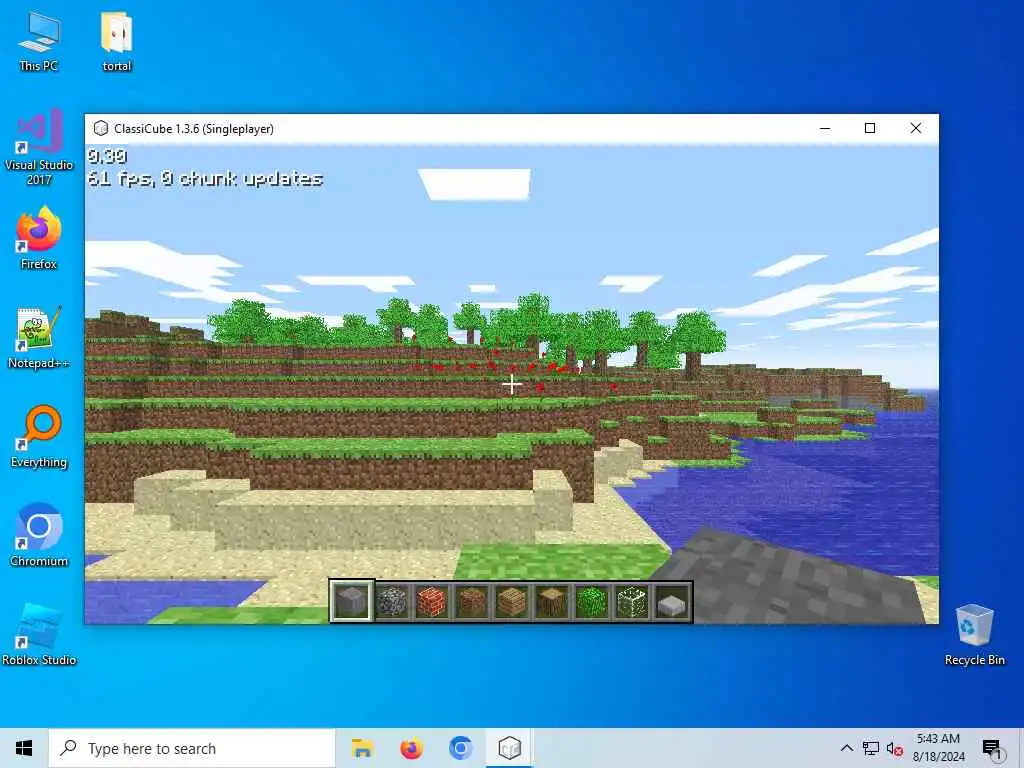Screen dimensions: 1024x768
Task: Click the muted volume tray icon
Action: click(x=895, y=748)
